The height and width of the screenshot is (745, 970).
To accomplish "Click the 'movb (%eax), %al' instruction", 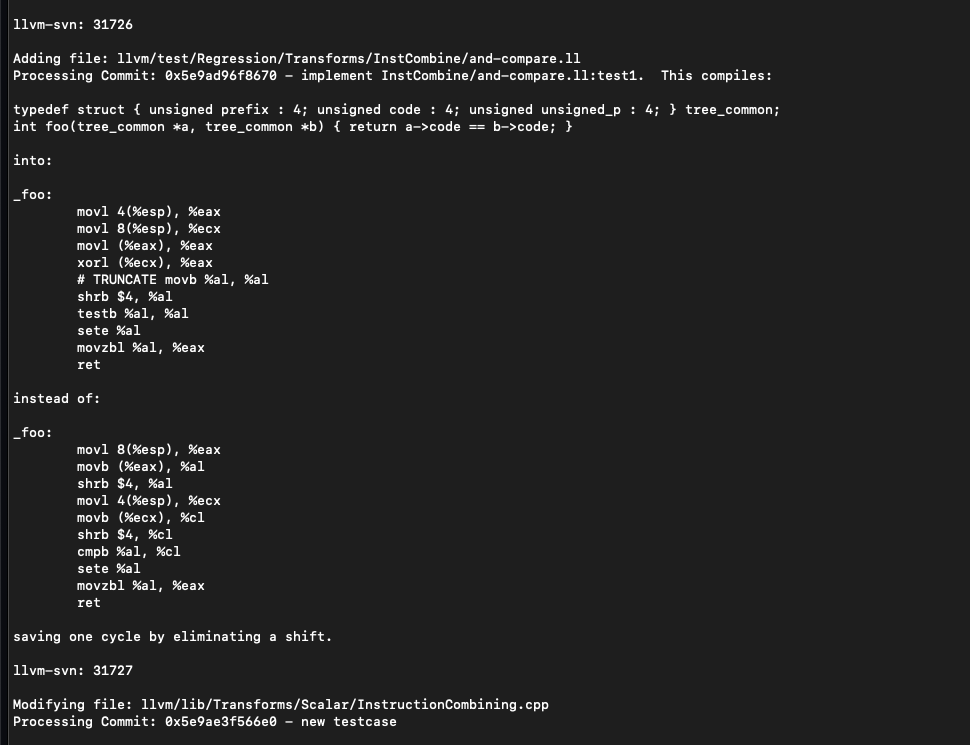I will pos(141,467).
